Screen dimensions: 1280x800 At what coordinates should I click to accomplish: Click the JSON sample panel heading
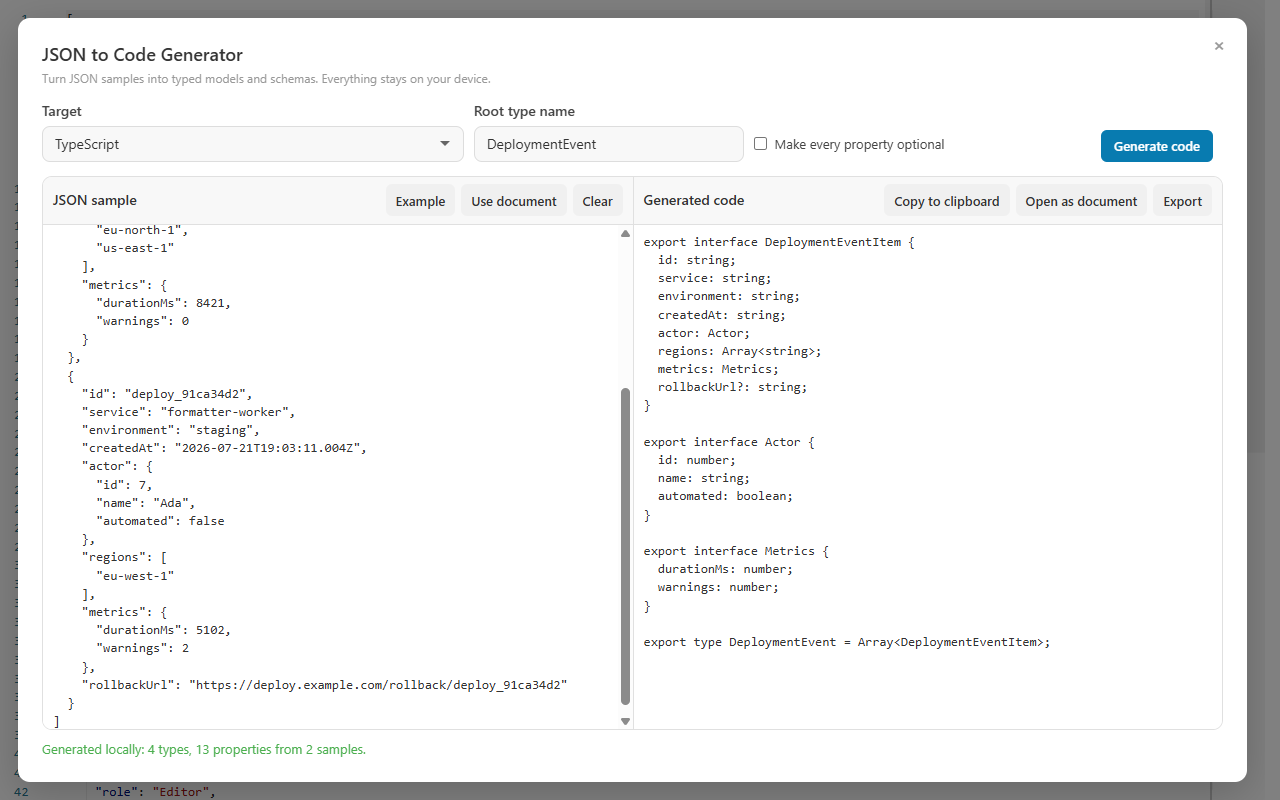click(x=95, y=200)
